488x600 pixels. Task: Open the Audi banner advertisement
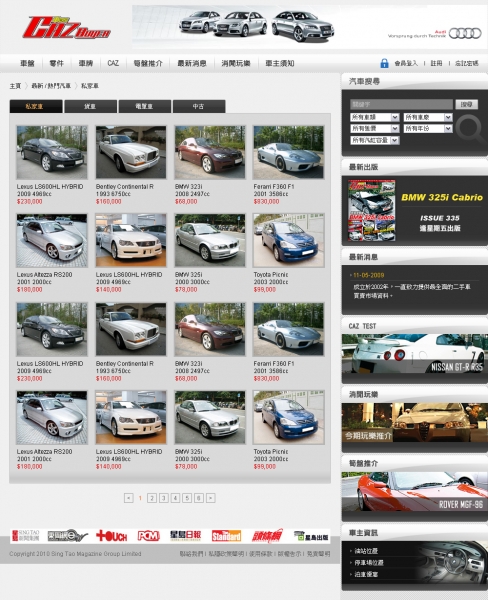tap(310, 27)
